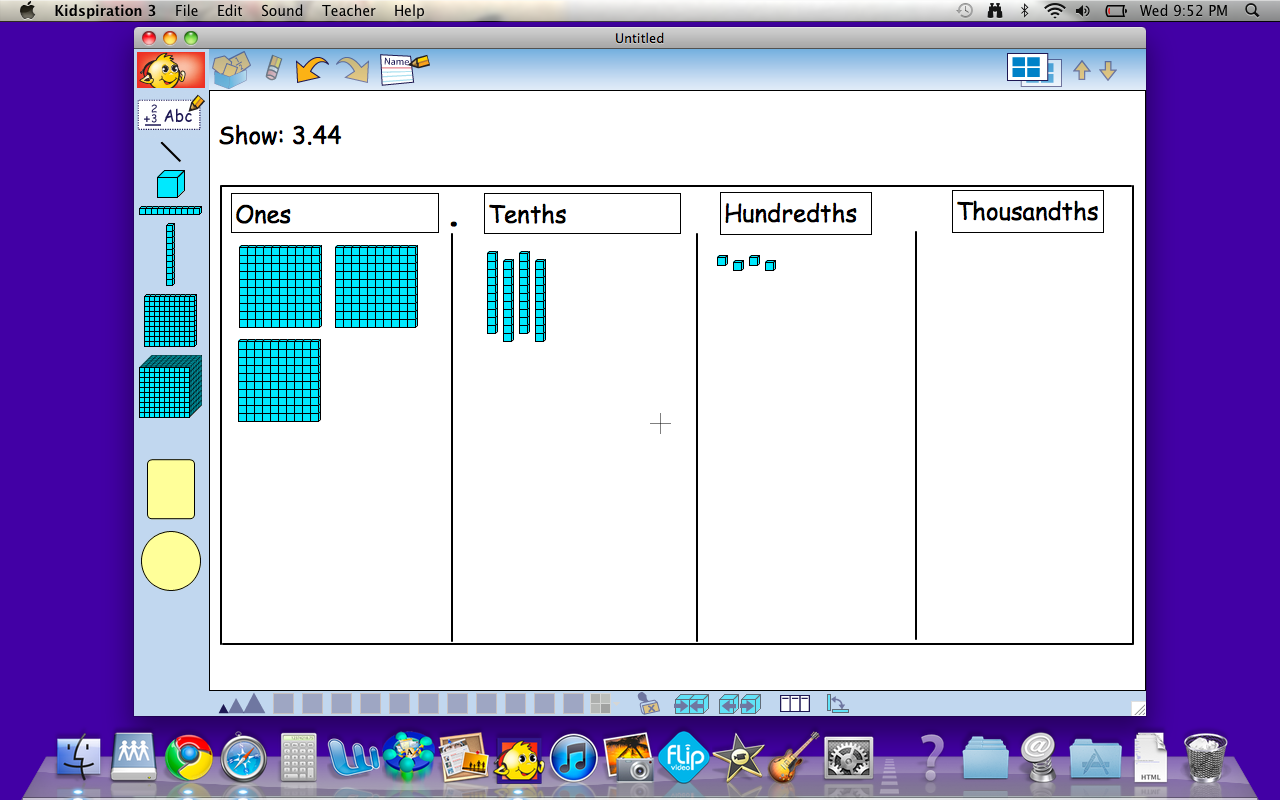Image resolution: width=1280 pixels, height=800 pixels.
Task: Open the Edit menu
Action: pos(230,11)
